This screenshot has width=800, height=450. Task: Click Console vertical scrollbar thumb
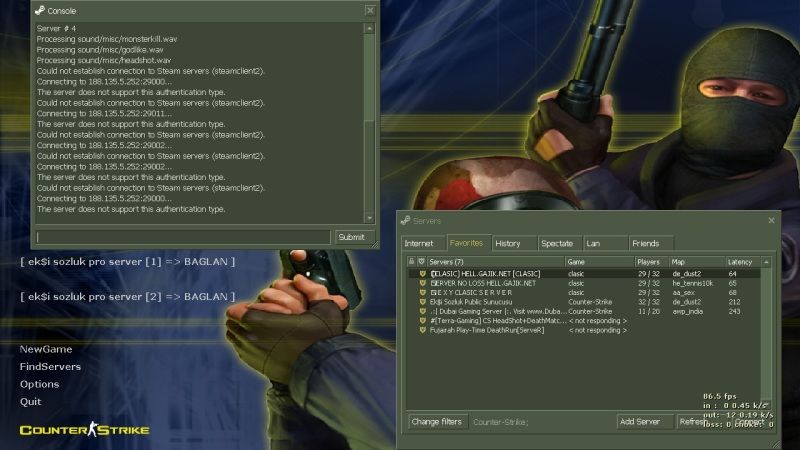(370, 166)
